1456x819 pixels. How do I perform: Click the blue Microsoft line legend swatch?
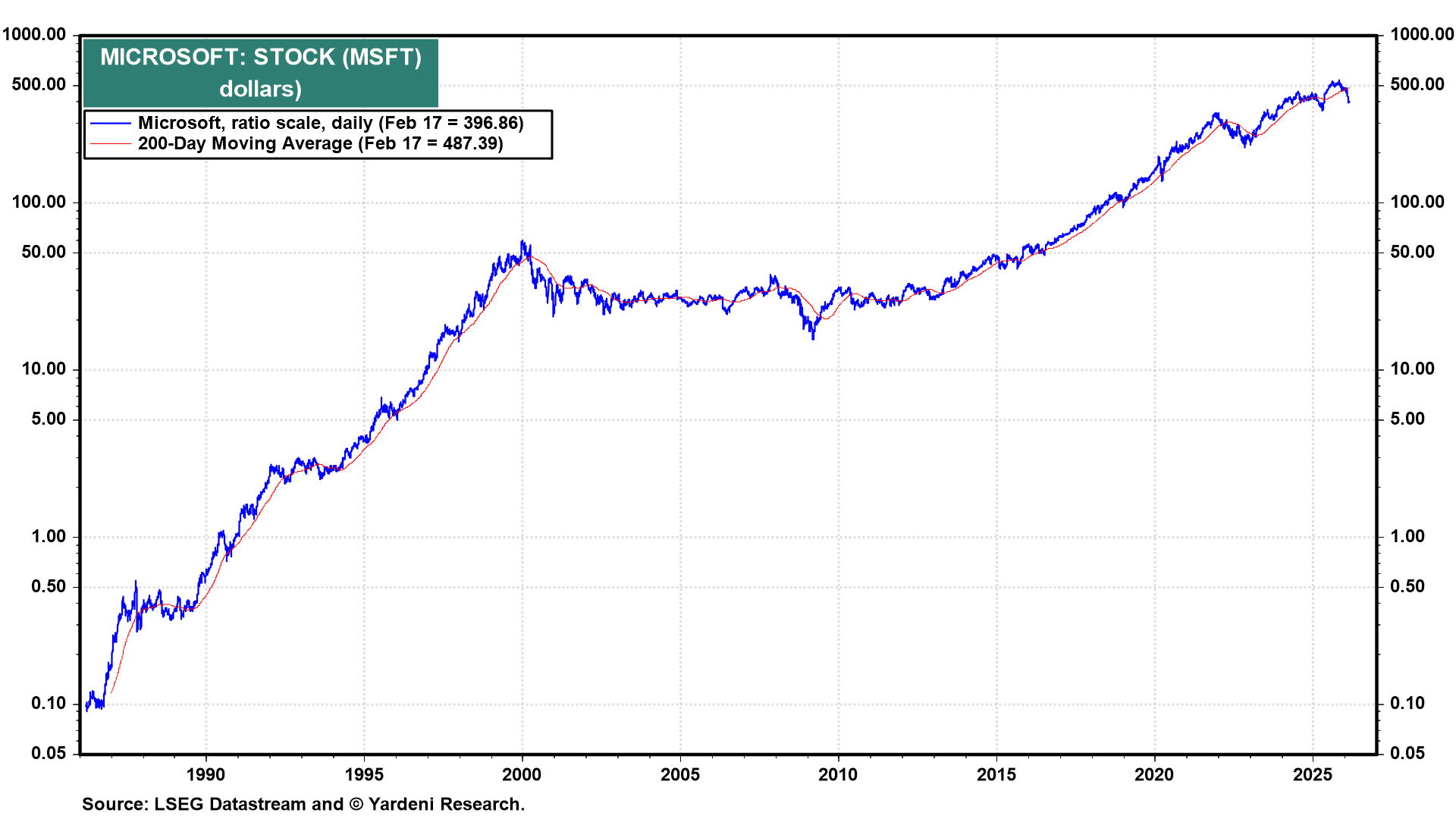click(111, 124)
